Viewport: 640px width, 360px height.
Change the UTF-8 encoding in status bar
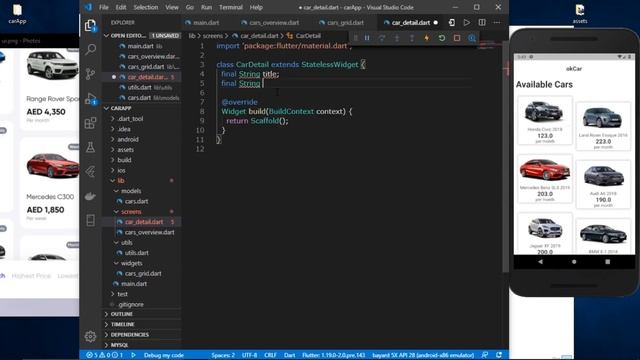[249, 355]
